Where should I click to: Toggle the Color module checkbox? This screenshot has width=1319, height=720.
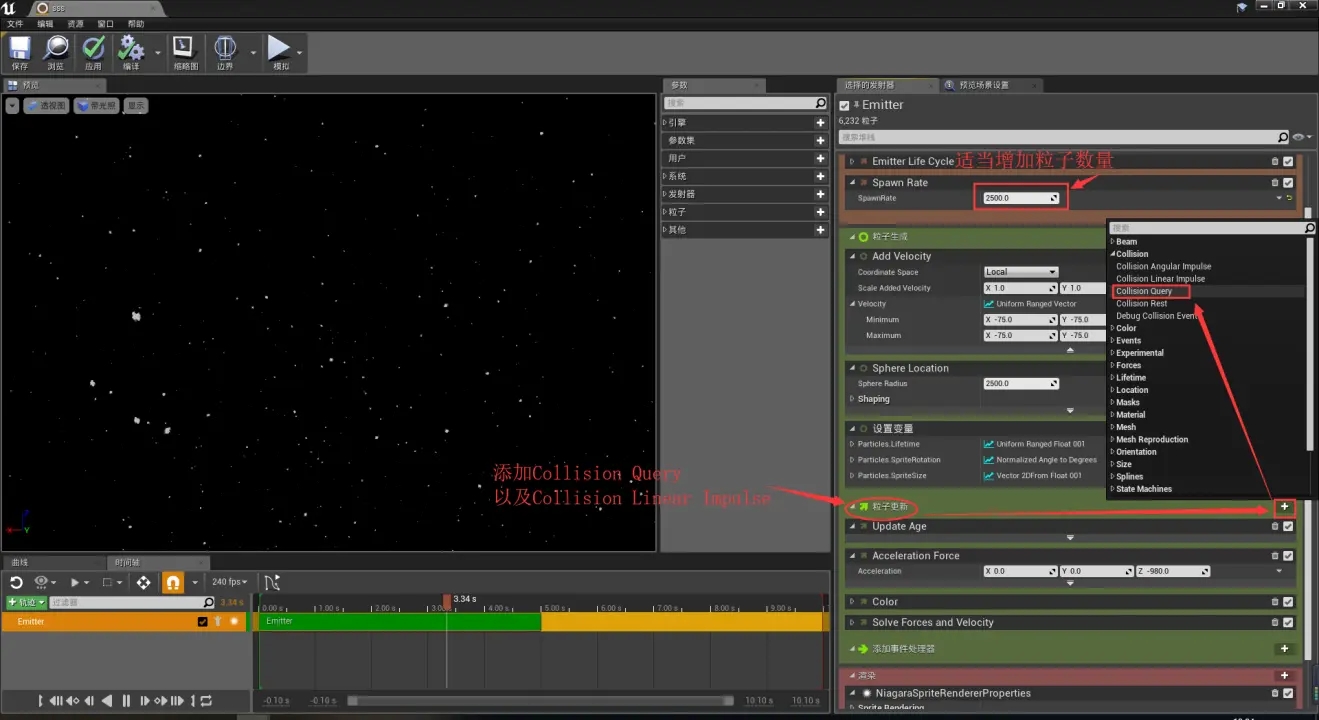1288,602
